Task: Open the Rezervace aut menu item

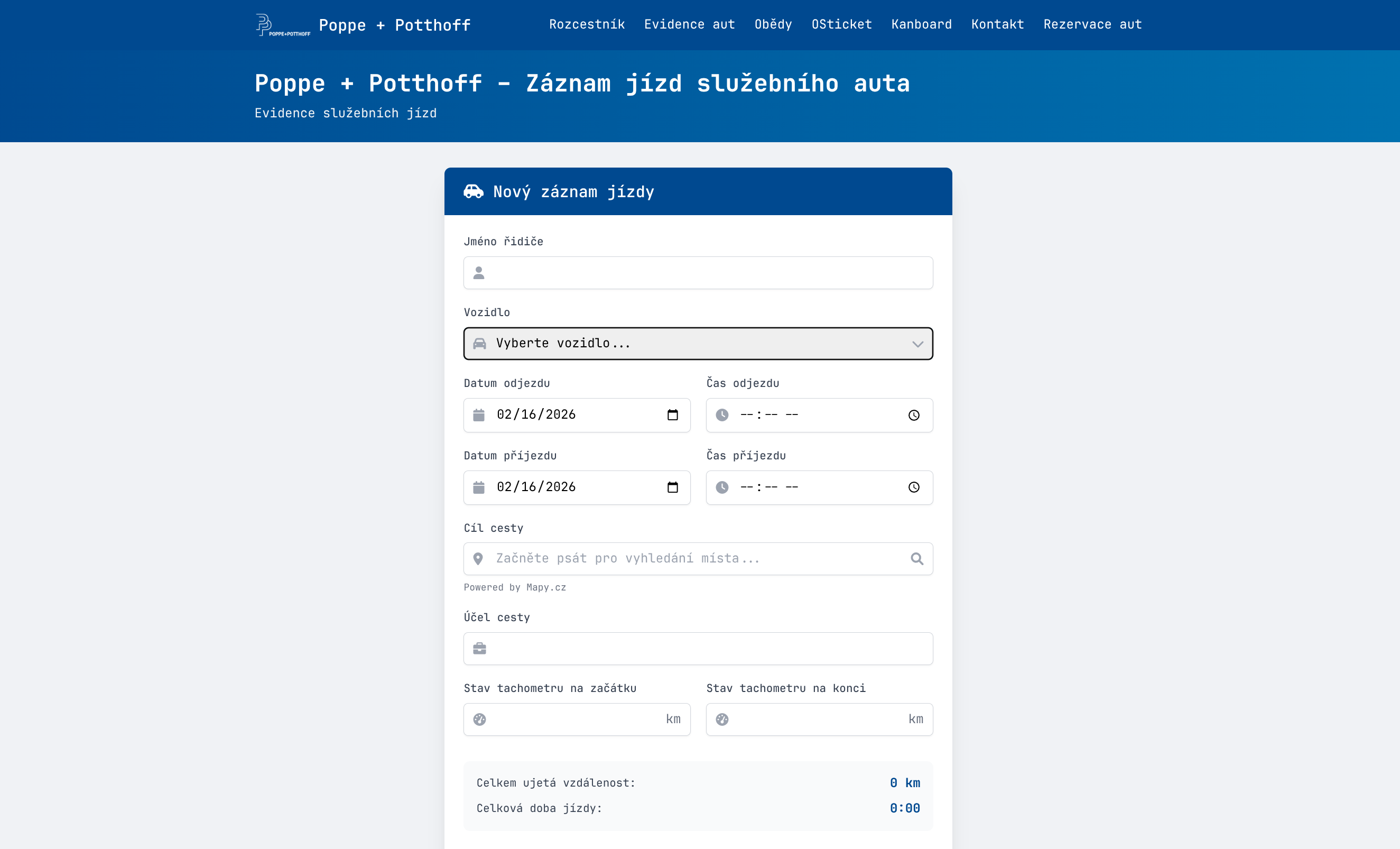Action: tap(1092, 24)
